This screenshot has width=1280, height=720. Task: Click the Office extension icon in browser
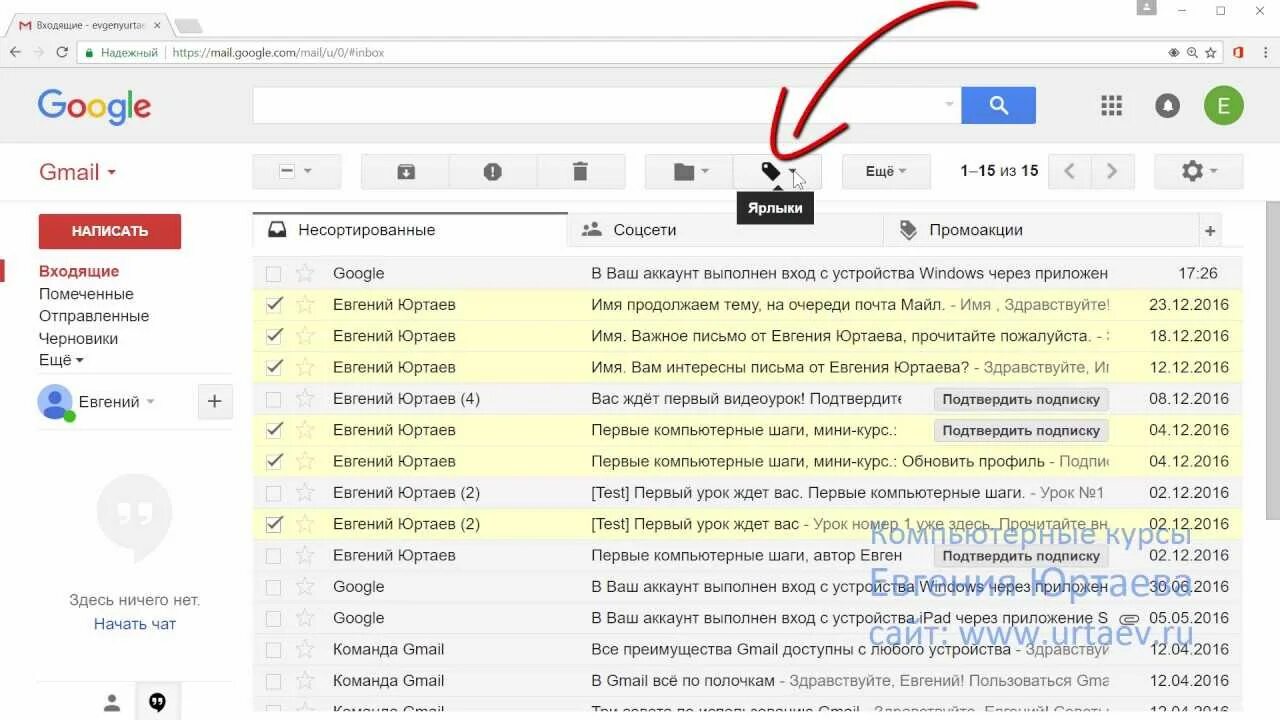pyautogui.click(x=1238, y=52)
